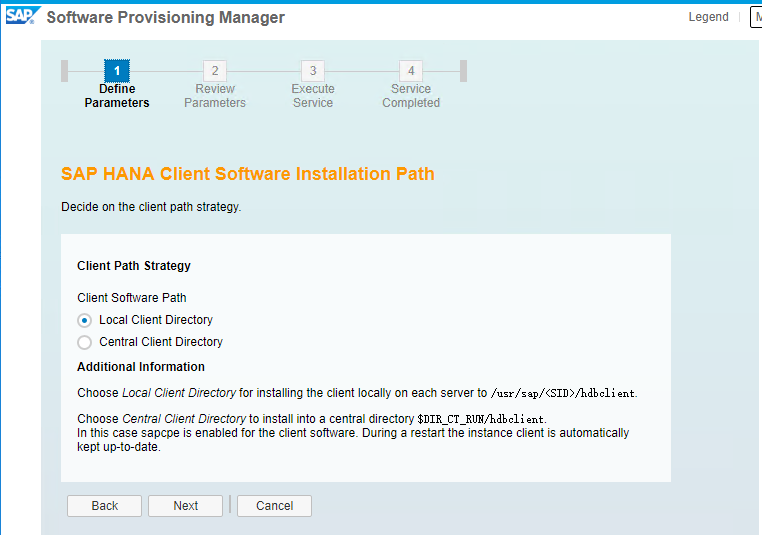This screenshot has height=535, width=762.
Task: Go to step 4 Service Completed
Action: [411, 71]
